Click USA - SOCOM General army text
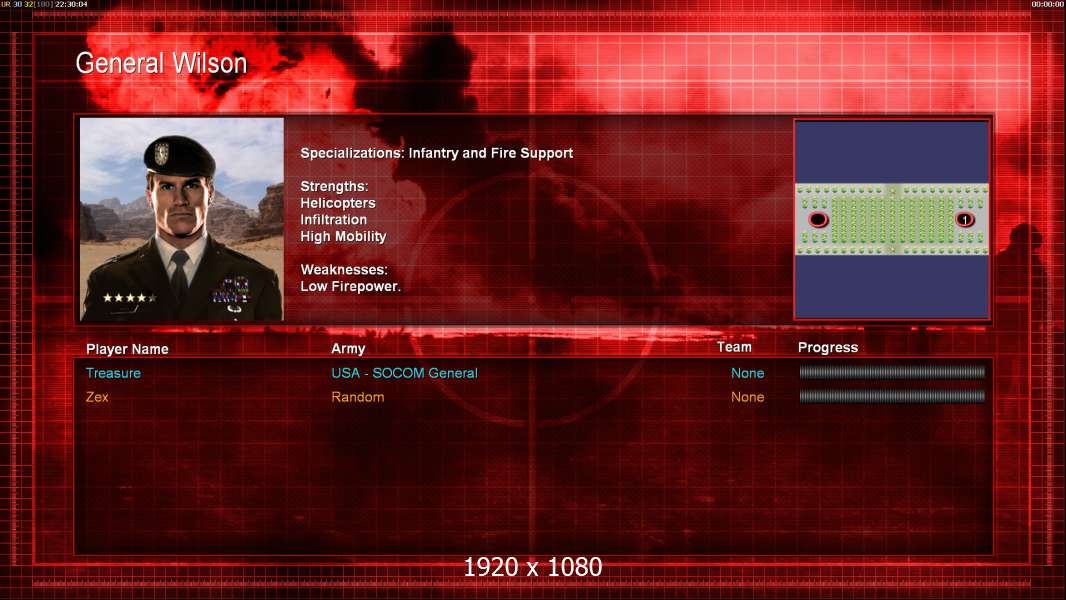Image resolution: width=1066 pixels, height=600 pixels. click(405, 373)
